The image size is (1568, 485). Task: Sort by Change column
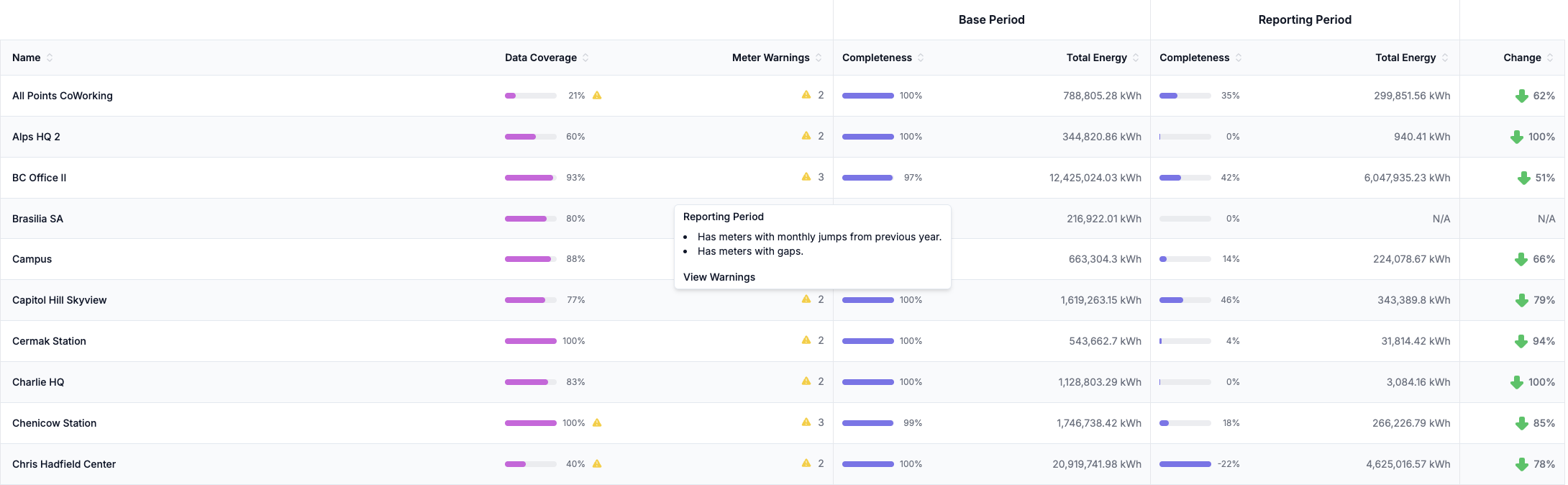1550,58
